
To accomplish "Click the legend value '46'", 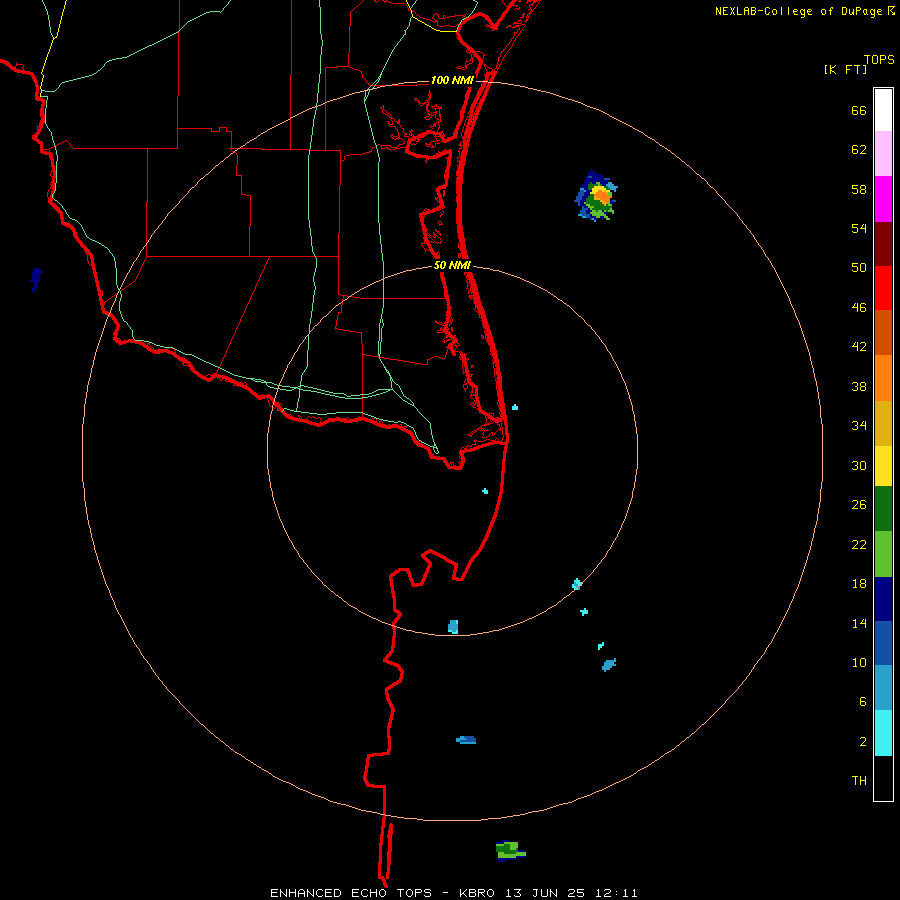I will 859,308.
